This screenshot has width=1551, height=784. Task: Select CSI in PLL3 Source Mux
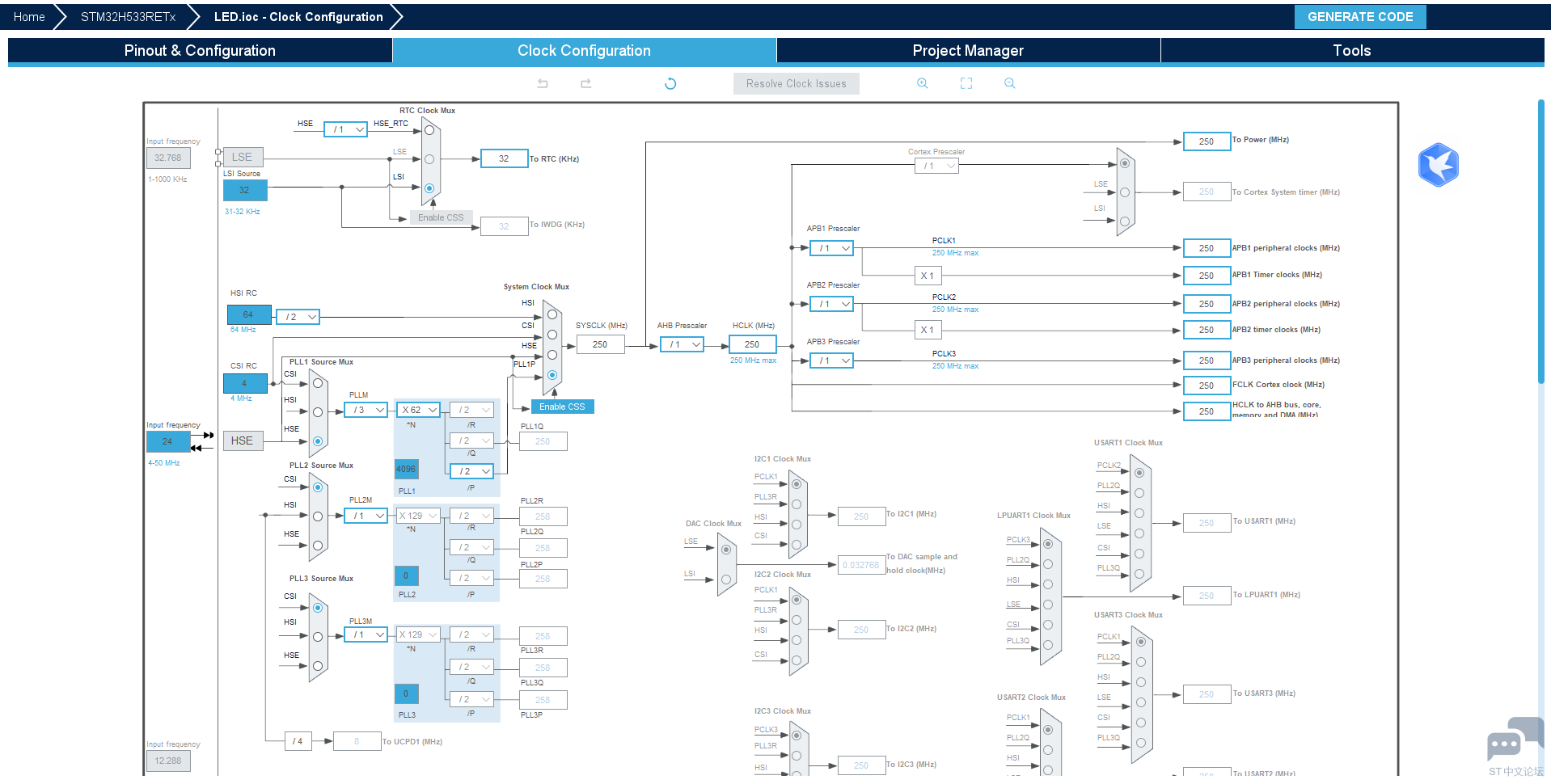coord(318,608)
